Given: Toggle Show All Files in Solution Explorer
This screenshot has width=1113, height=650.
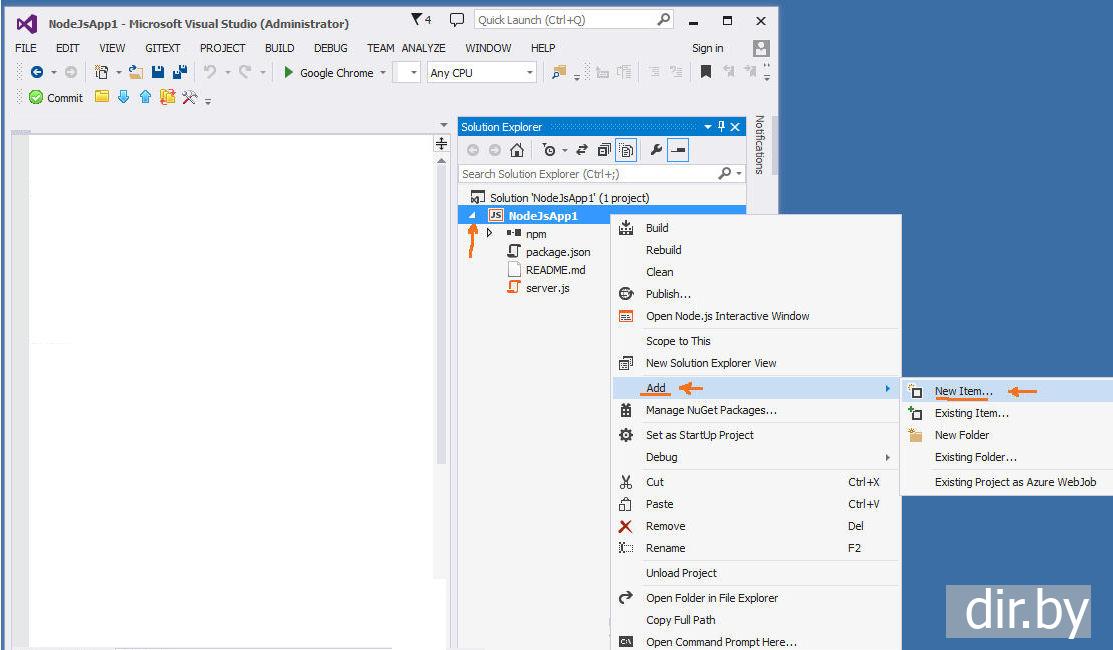Looking at the screenshot, I should coord(626,150).
